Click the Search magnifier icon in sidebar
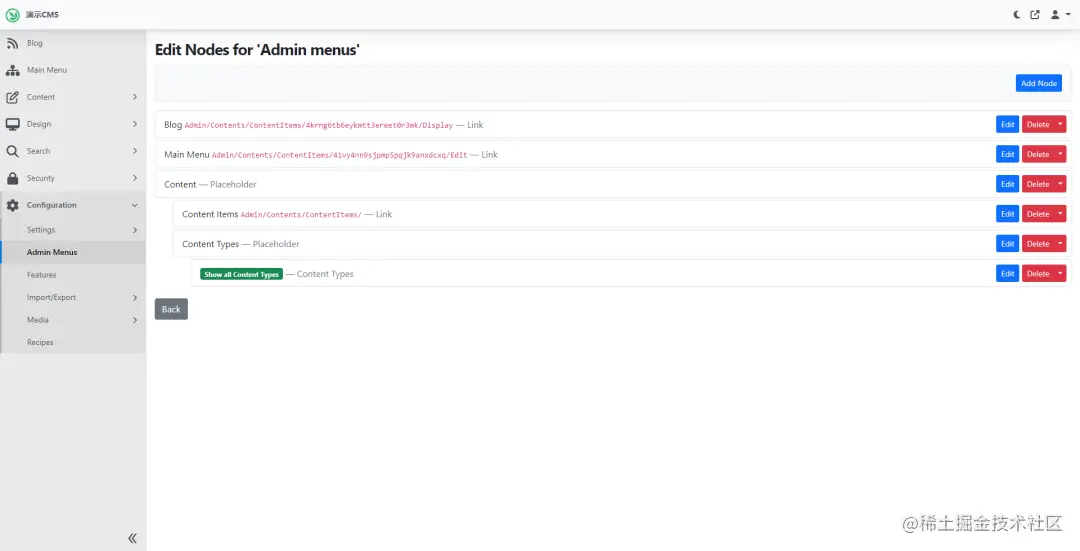The width and height of the screenshot is (1080, 551). 12,151
